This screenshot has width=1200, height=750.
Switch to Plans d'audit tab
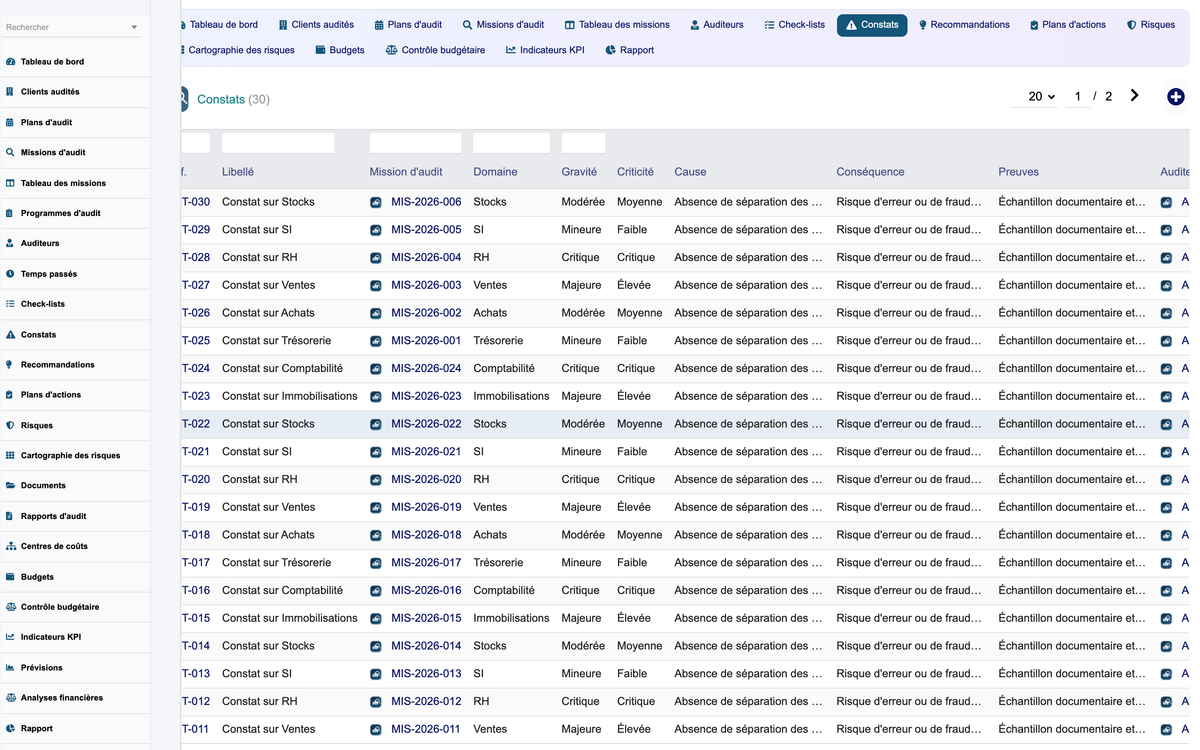coord(408,25)
